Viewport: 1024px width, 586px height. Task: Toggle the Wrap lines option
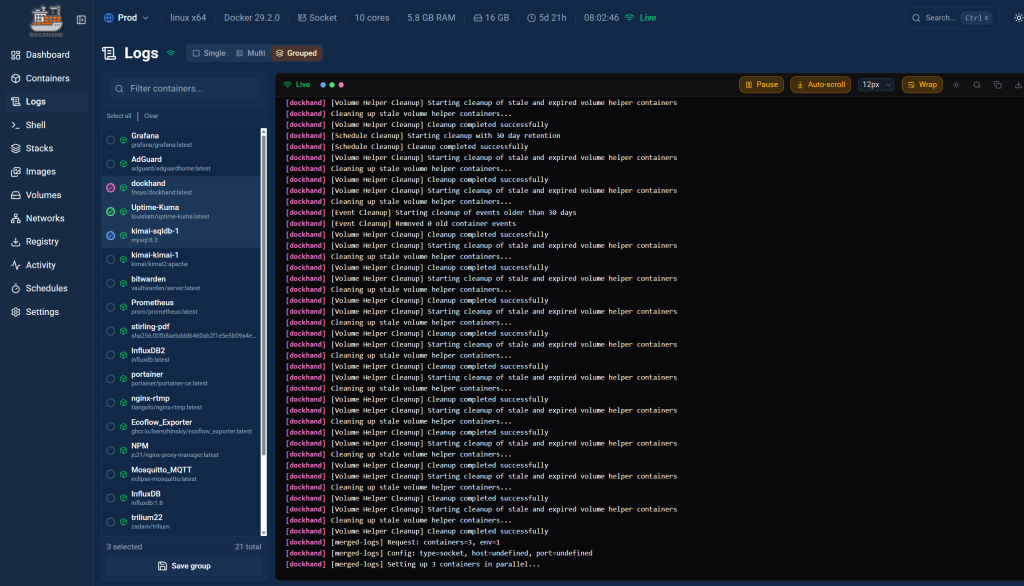tap(922, 85)
